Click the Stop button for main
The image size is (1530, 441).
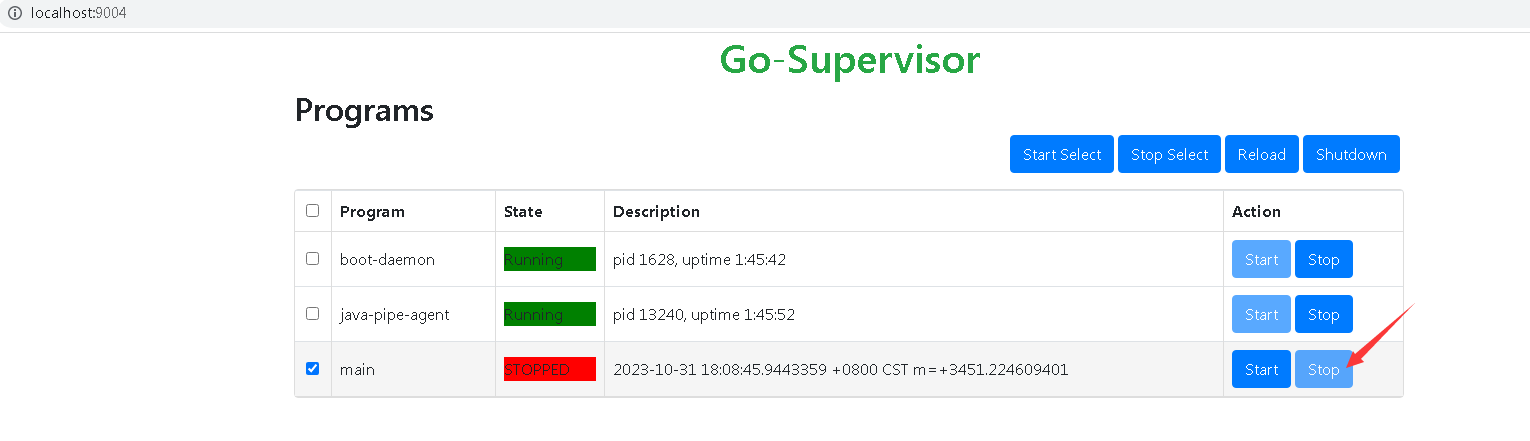point(1324,369)
